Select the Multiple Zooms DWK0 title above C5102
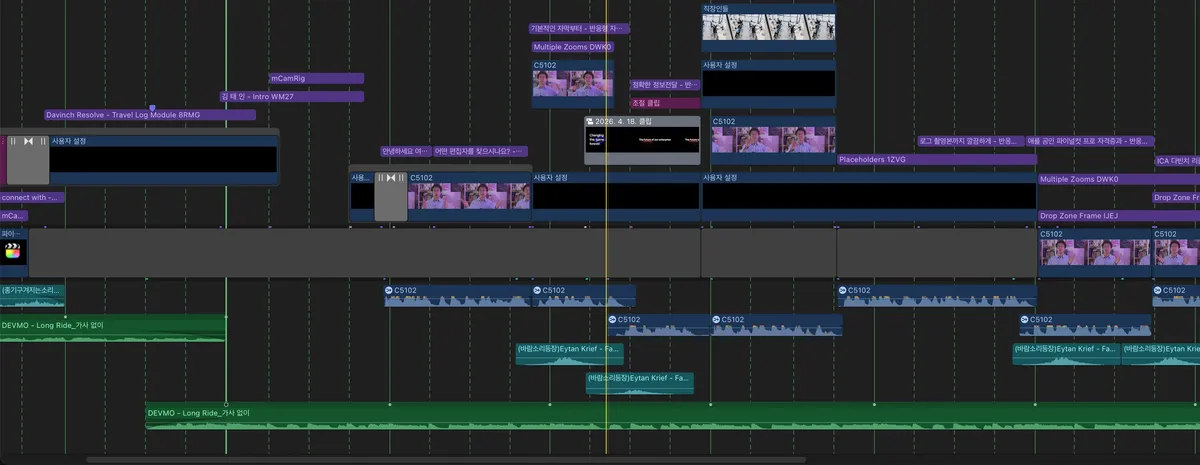Screen dimensions: 1200x465 coord(572,46)
